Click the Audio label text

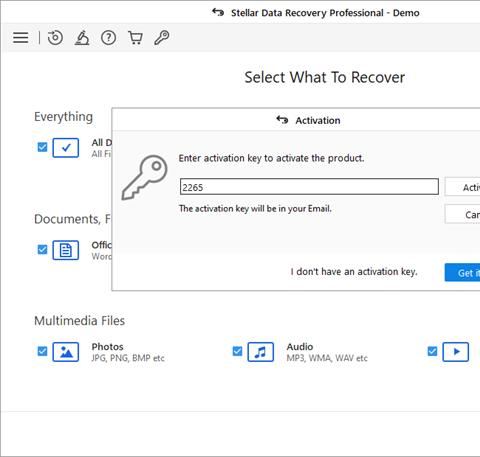[300, 347]
